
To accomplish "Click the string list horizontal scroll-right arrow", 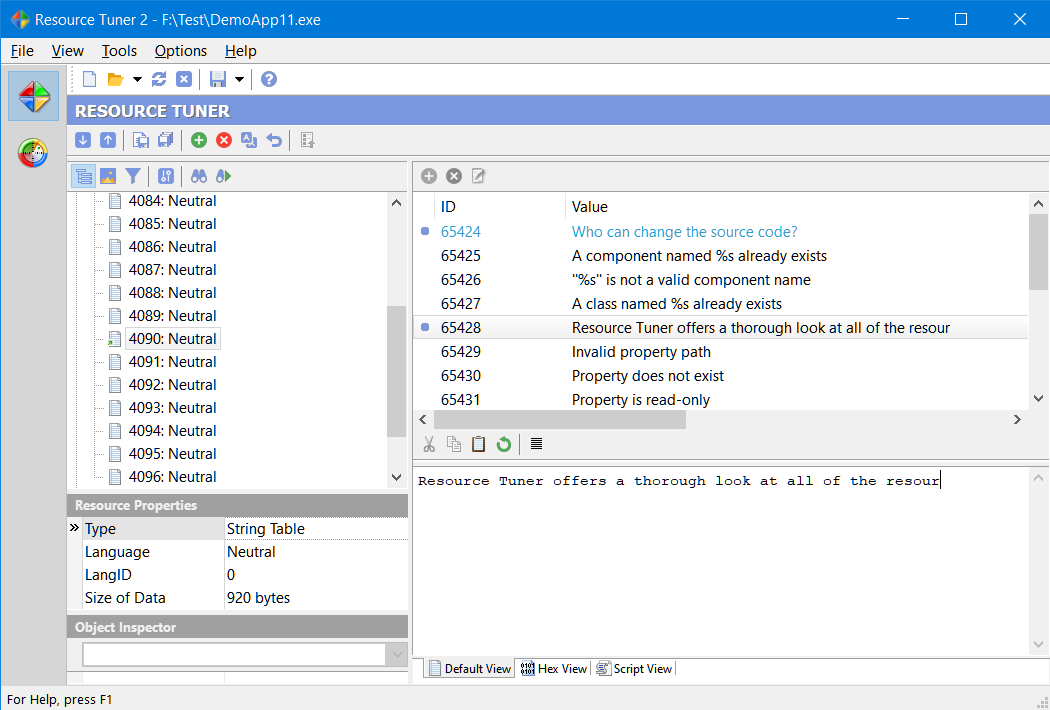I will click(1017, 420).
